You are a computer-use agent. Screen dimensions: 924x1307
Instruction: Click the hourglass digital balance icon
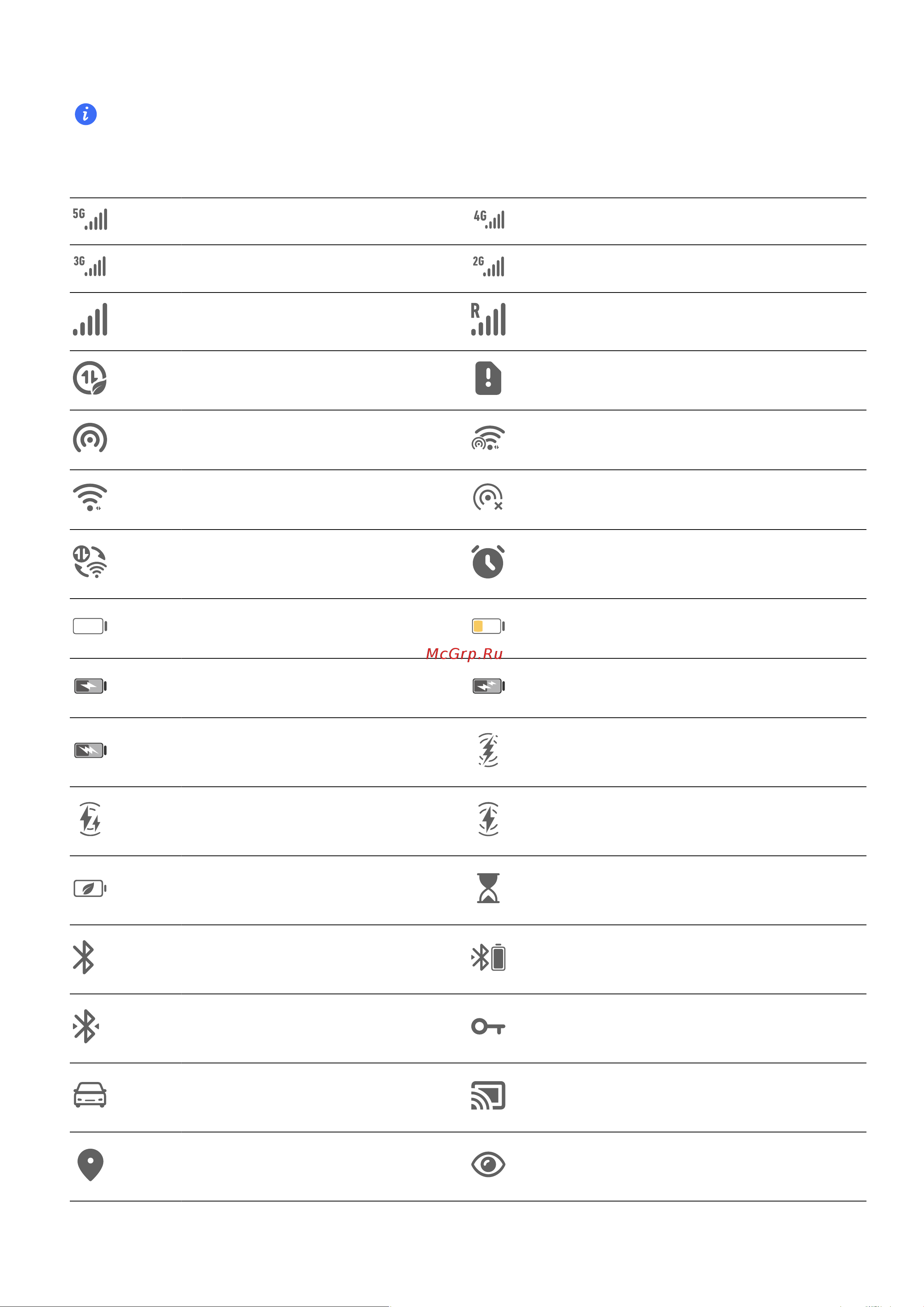(x=488, y=888)
